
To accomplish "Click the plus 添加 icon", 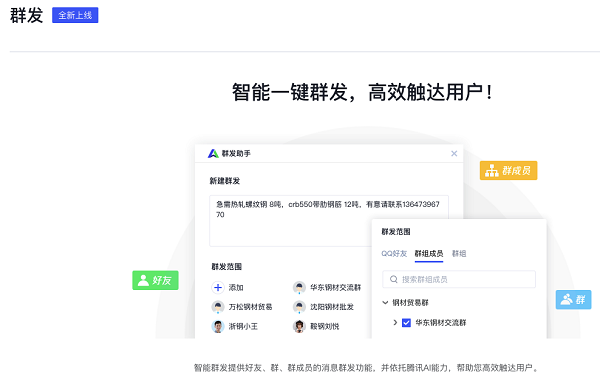I will click(x=218, y=287).
